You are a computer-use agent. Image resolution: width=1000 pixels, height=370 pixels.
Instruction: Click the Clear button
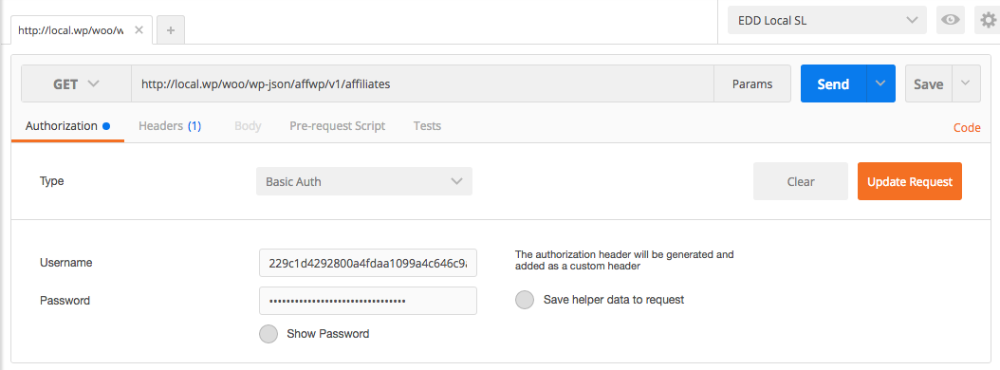pyautogui.click(x=800, y=181)
